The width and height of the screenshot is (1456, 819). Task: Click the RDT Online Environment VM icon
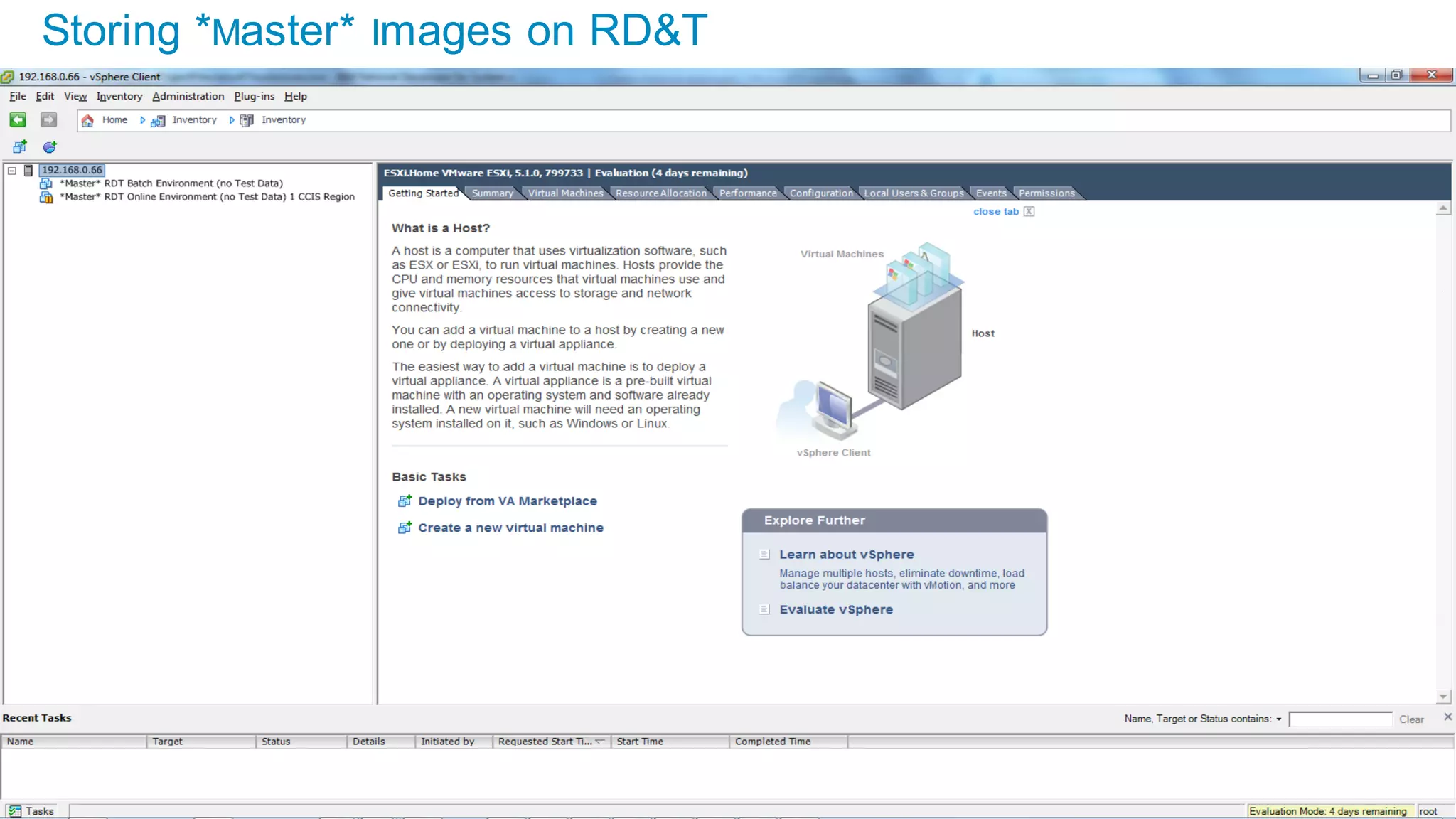click(46, 197)
